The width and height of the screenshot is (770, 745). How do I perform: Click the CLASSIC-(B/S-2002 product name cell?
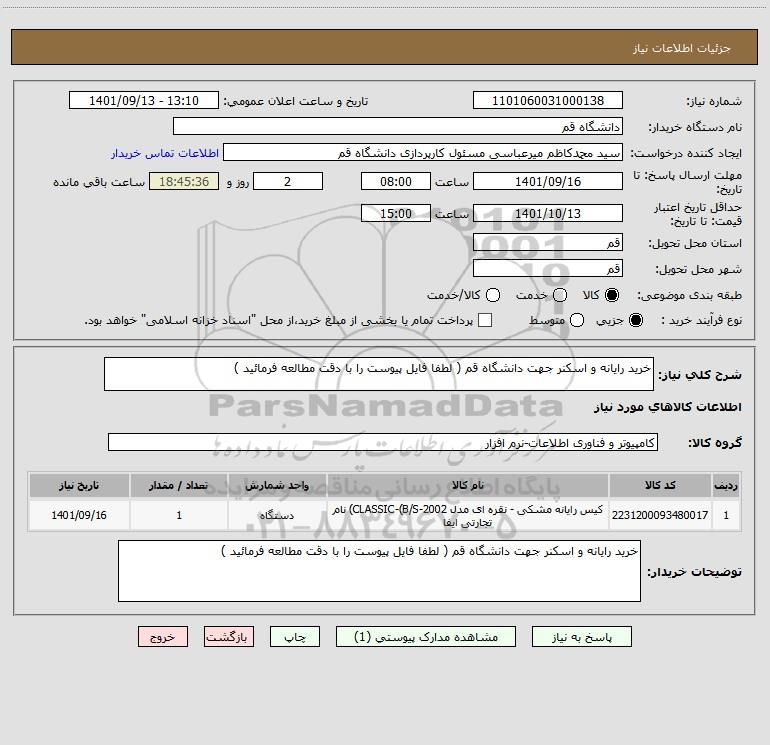tap(468, 515)
